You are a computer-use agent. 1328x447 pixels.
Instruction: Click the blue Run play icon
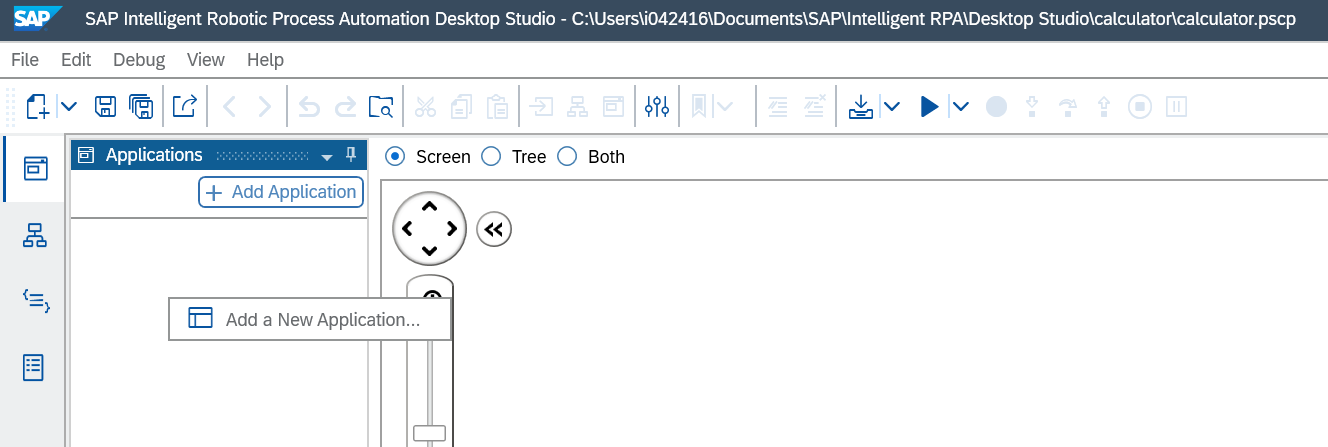[x=929, y=106]
